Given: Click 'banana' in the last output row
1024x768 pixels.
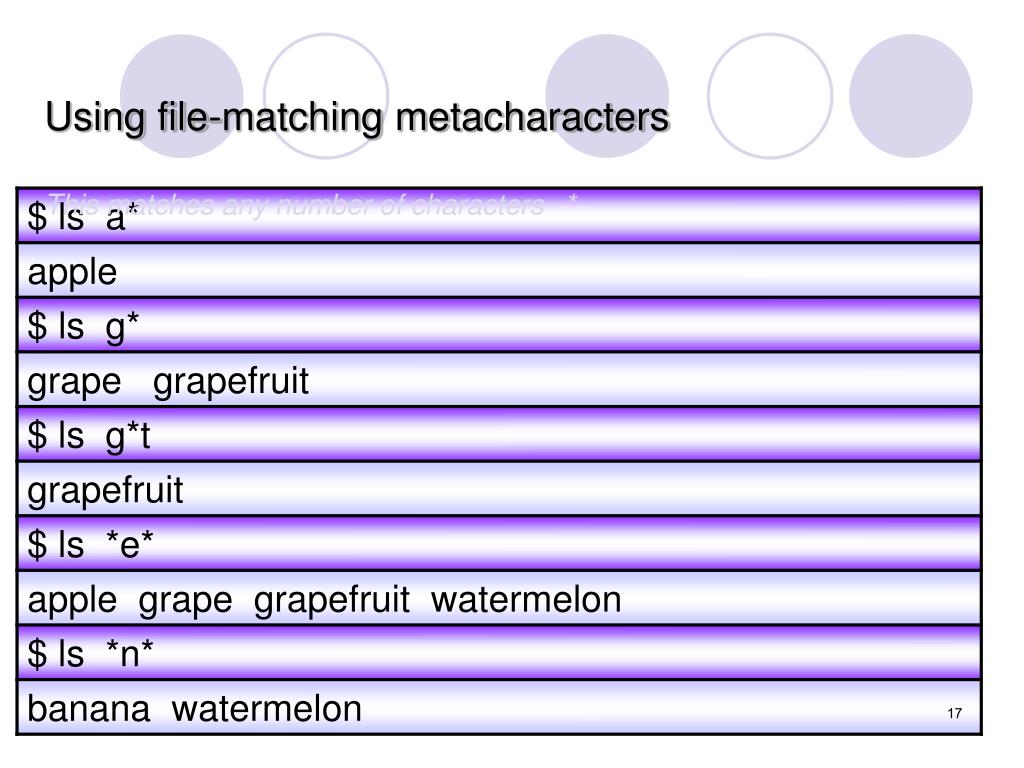Looking at the screenshot, I should pos(88,709).
